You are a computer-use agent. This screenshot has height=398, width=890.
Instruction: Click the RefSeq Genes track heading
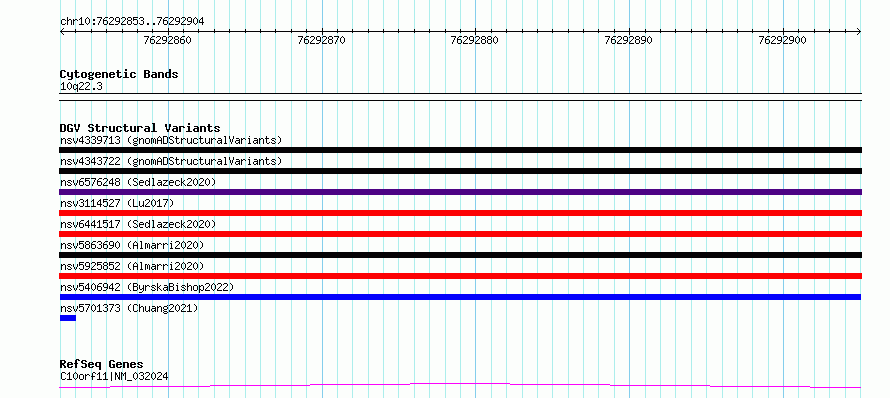(101, 365)
